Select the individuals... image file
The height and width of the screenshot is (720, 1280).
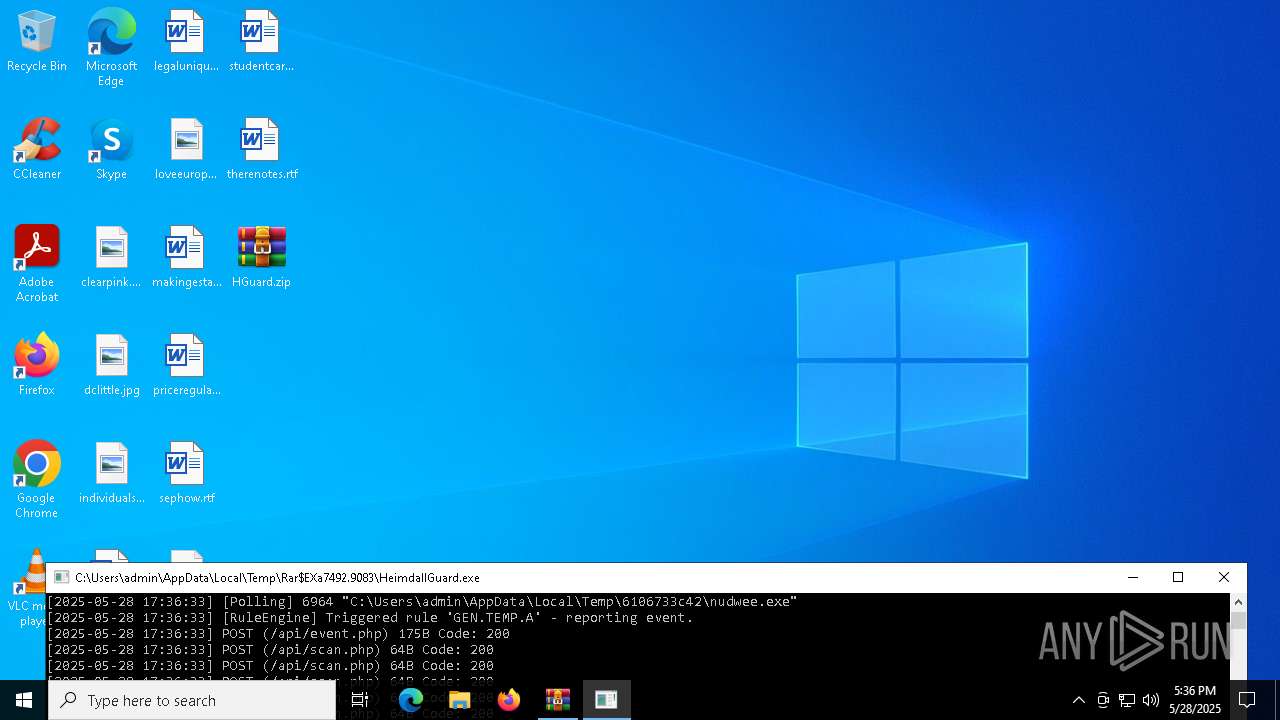point(111,474)
